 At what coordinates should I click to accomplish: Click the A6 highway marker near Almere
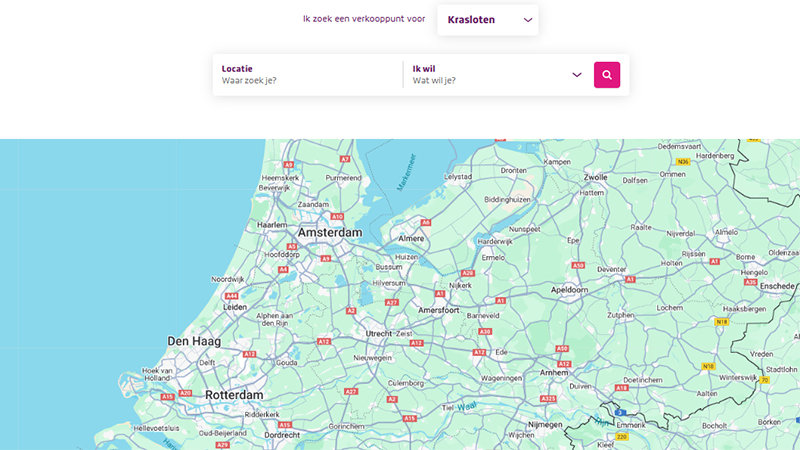[426, 222]
